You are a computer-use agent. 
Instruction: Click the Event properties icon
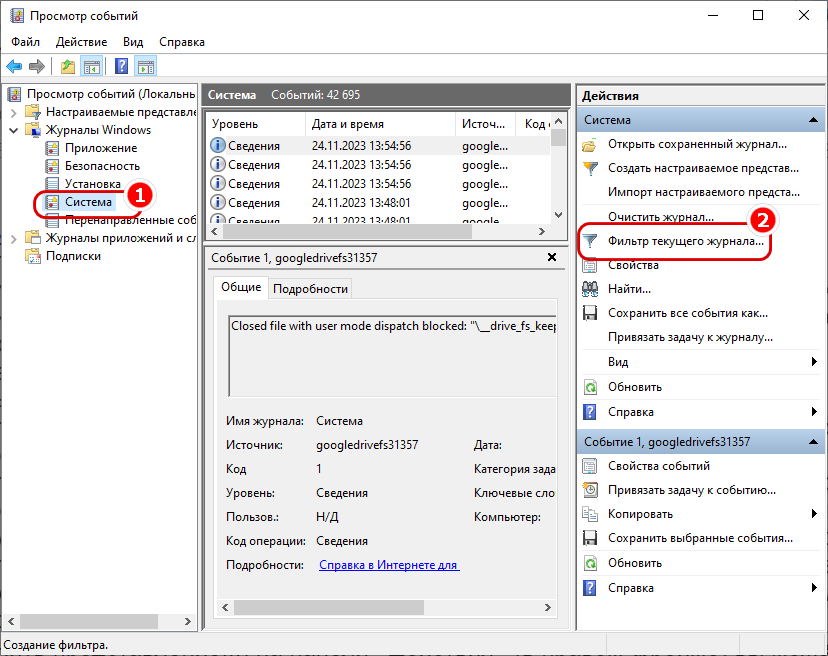pyautogui.click(x=591, y=466)
